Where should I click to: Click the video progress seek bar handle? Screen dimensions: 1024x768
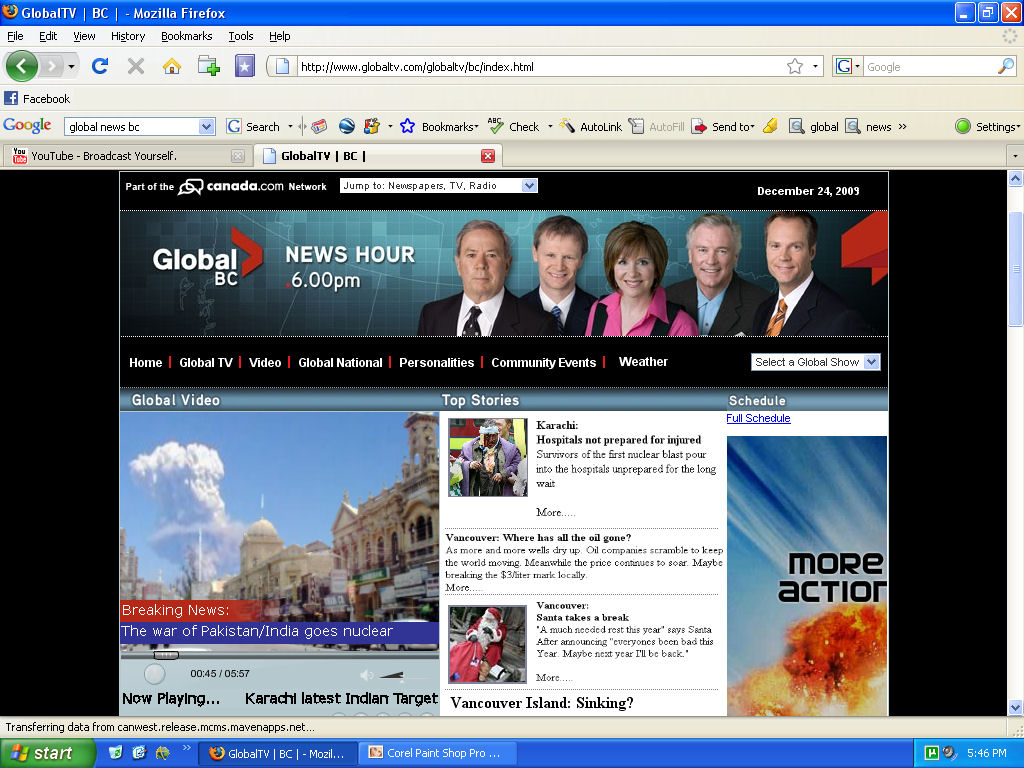[166, 655]
